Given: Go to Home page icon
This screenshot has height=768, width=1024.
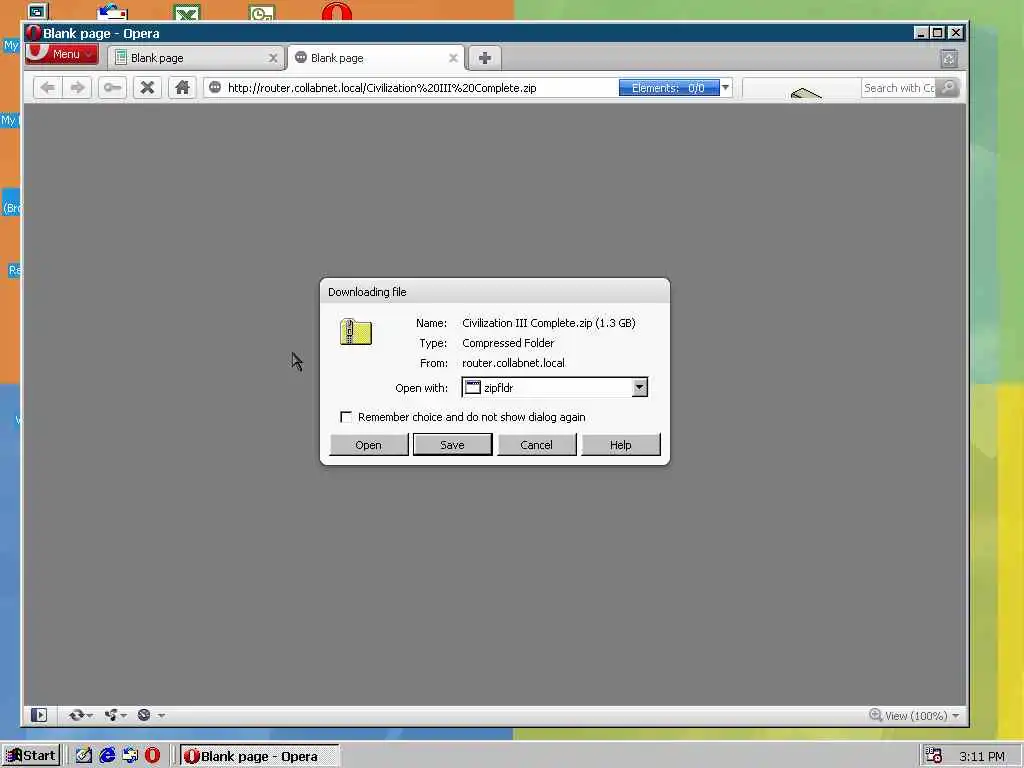Looking at the screenshot, I should 182,88.
